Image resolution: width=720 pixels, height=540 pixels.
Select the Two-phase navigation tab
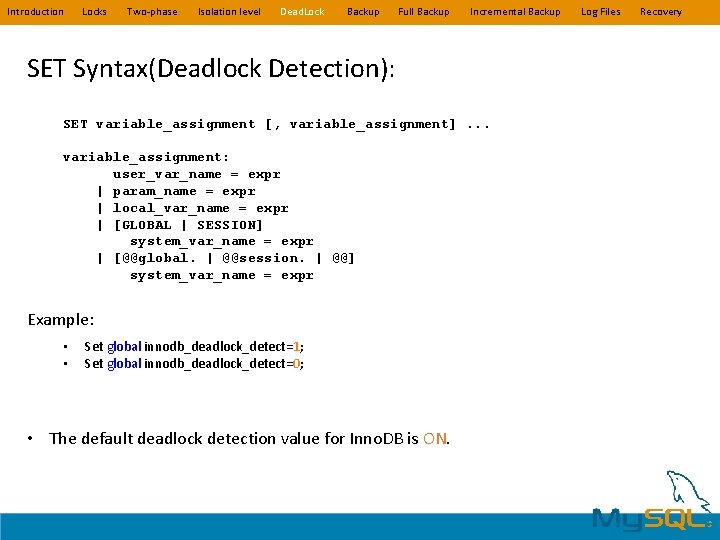coord(152,12)
